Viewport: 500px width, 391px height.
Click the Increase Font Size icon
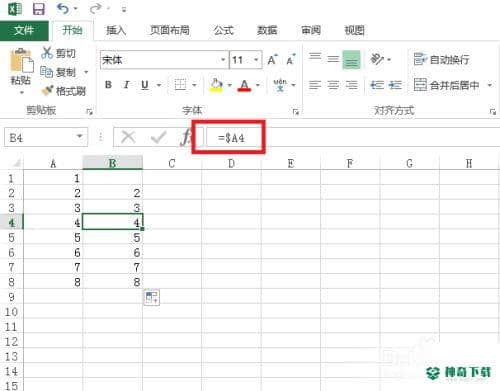272,60
